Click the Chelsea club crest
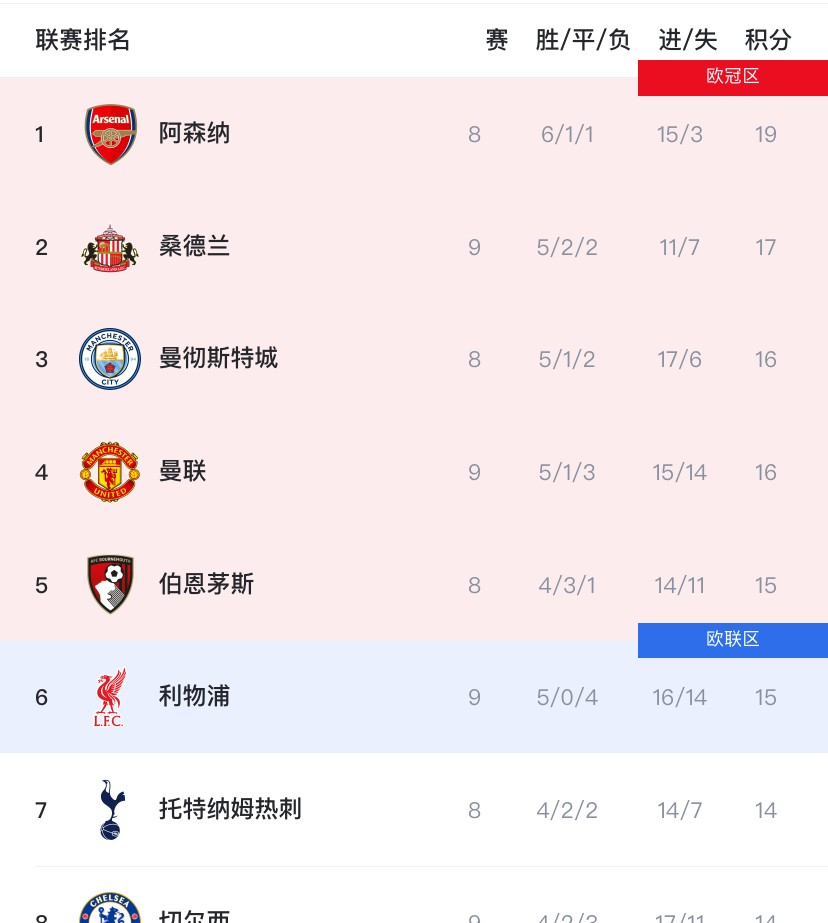828x923 pixels. pos(110,910)
